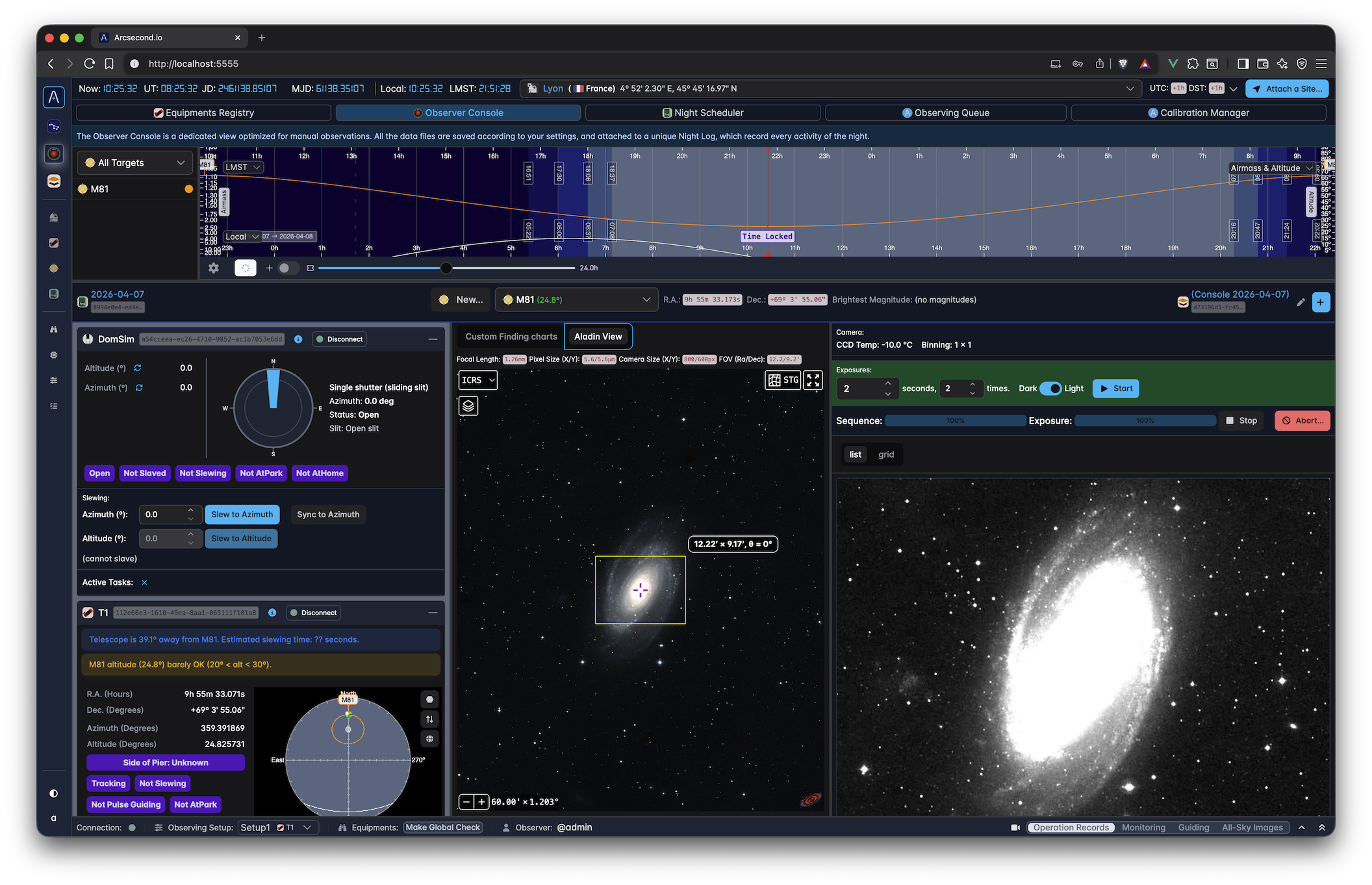Switch image display to list view
Viewport: 1372px width, 885px height.
856,455
